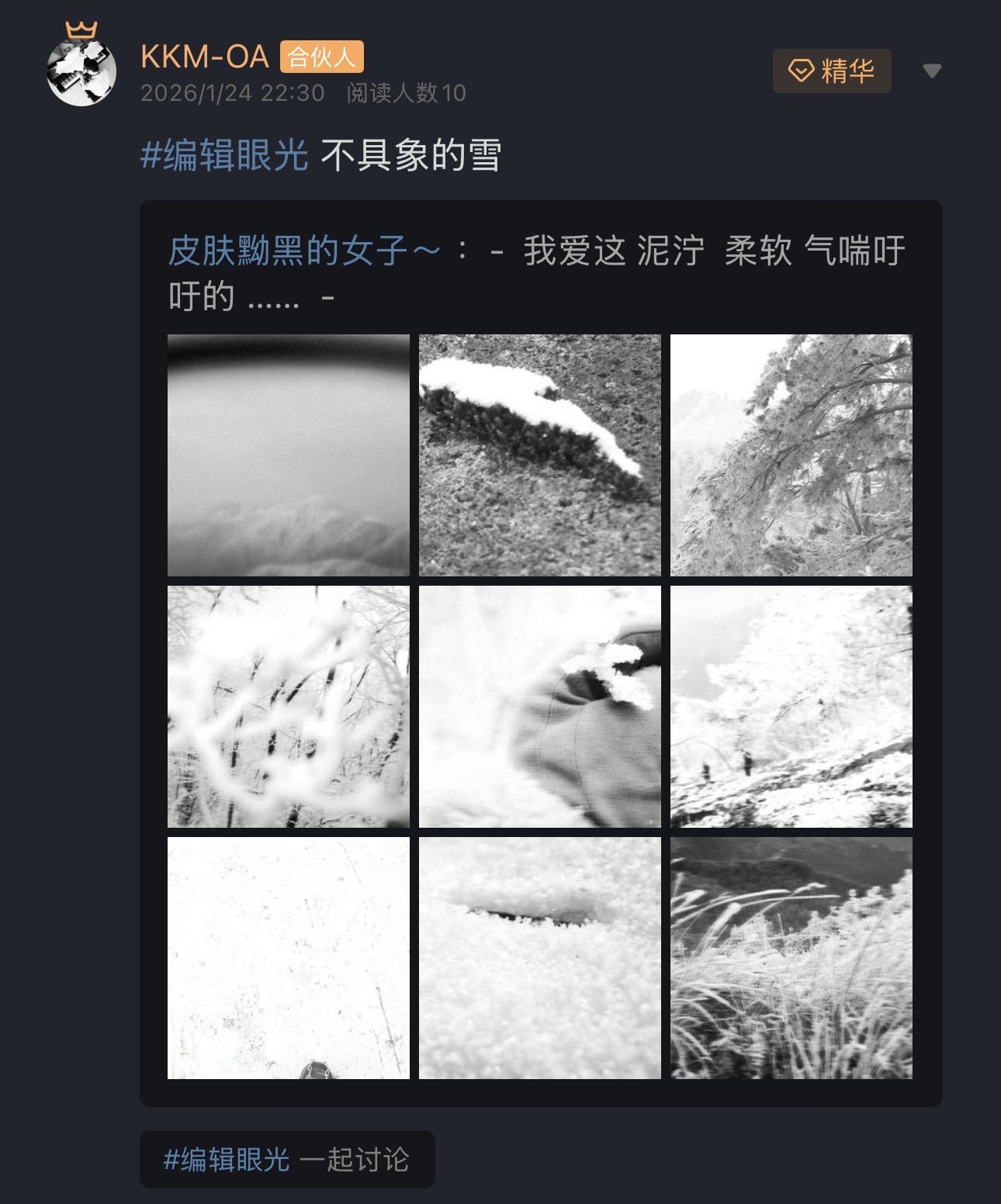Click the 精华 badge button

click(832, 71)
